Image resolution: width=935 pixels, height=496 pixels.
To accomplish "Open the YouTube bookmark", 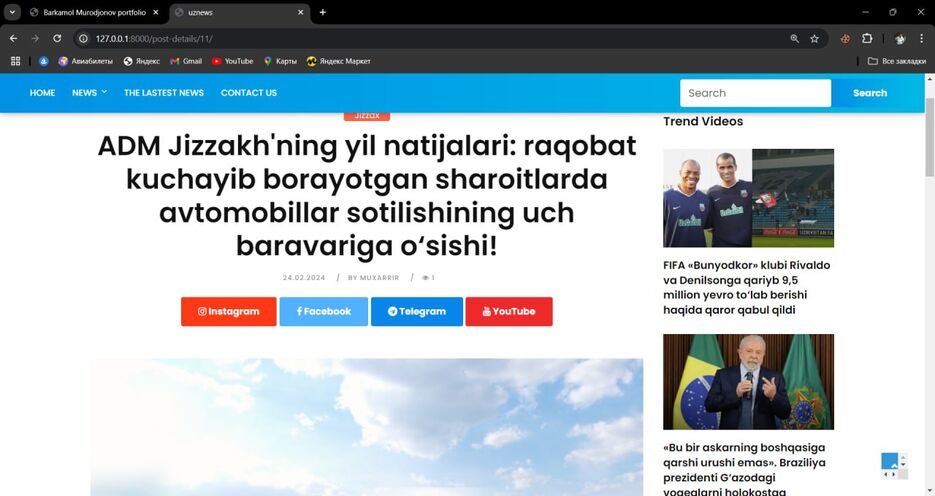I will click(x=233, y=61).
